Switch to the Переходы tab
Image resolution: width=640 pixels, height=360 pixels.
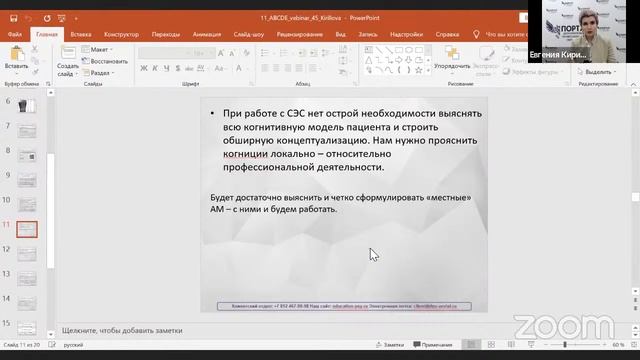click(x=166, y=34)
